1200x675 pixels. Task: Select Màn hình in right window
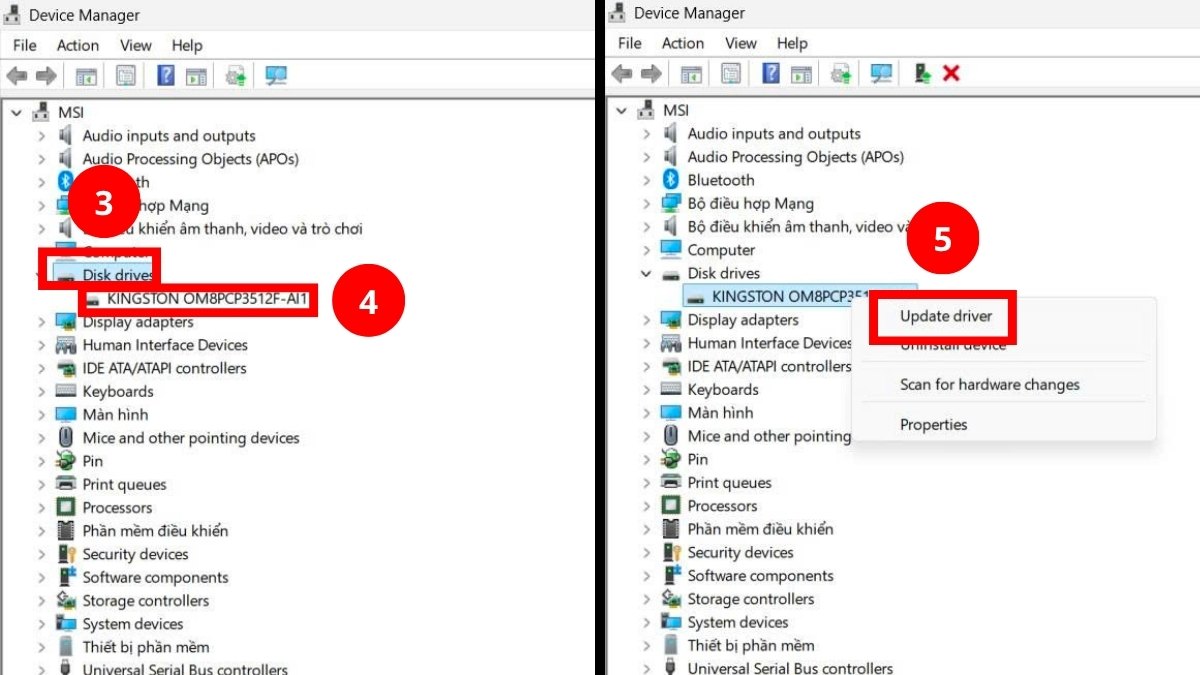click(720, 412)
